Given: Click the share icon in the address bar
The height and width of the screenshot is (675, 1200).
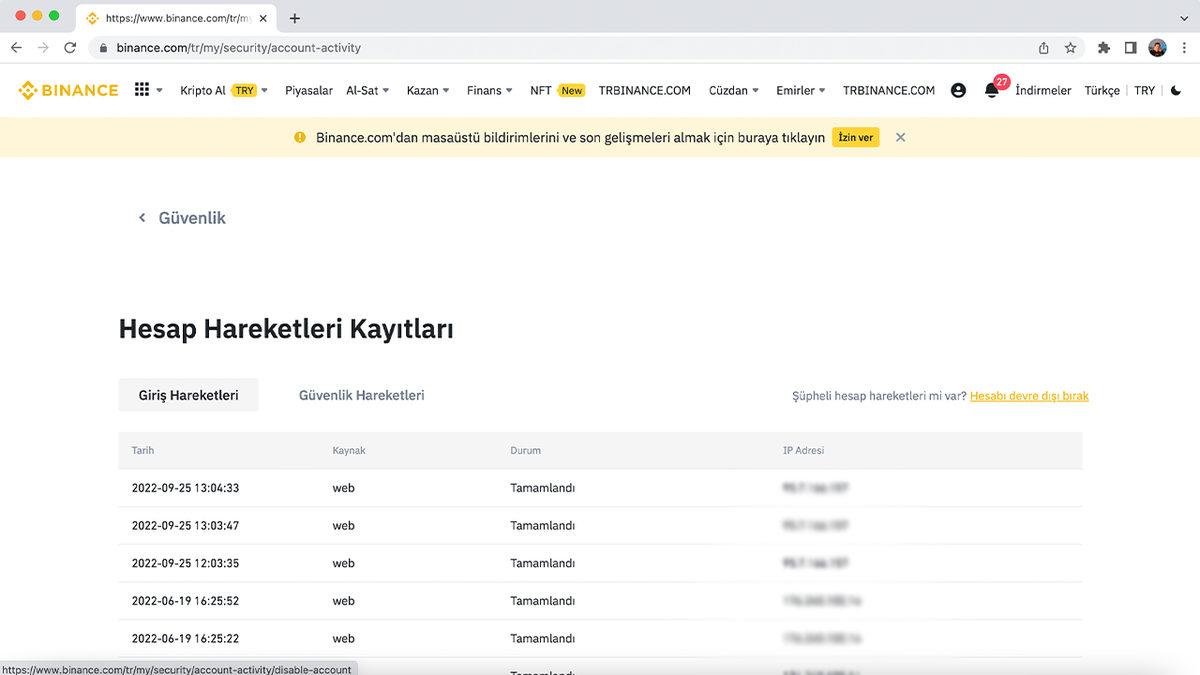Looking at the screenshot, I should tap(1042, 47).
